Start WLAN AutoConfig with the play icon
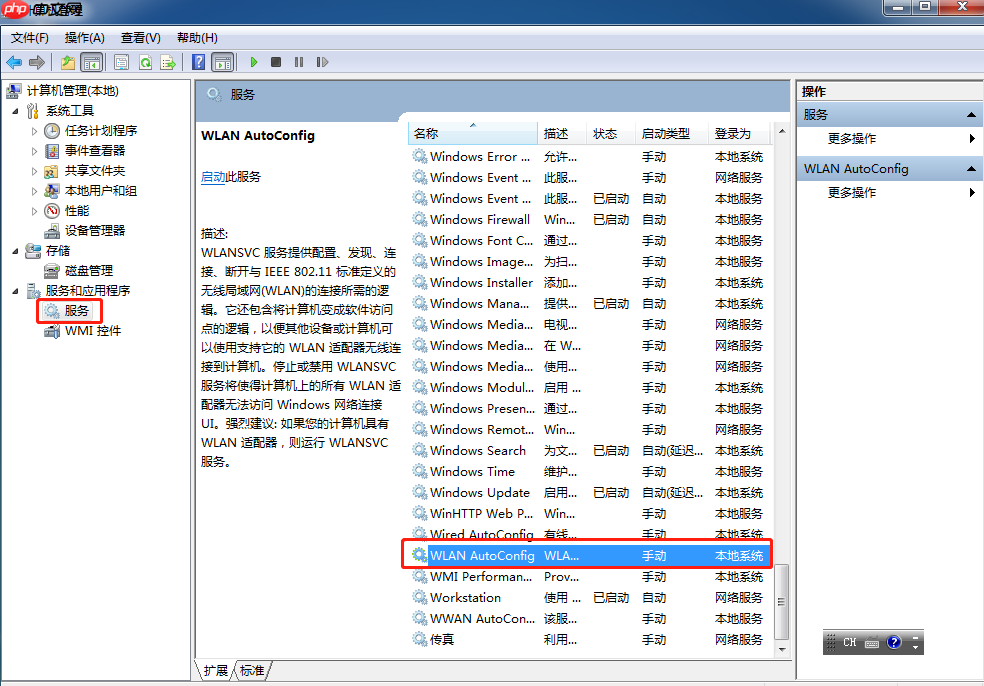 pos(254,61)
